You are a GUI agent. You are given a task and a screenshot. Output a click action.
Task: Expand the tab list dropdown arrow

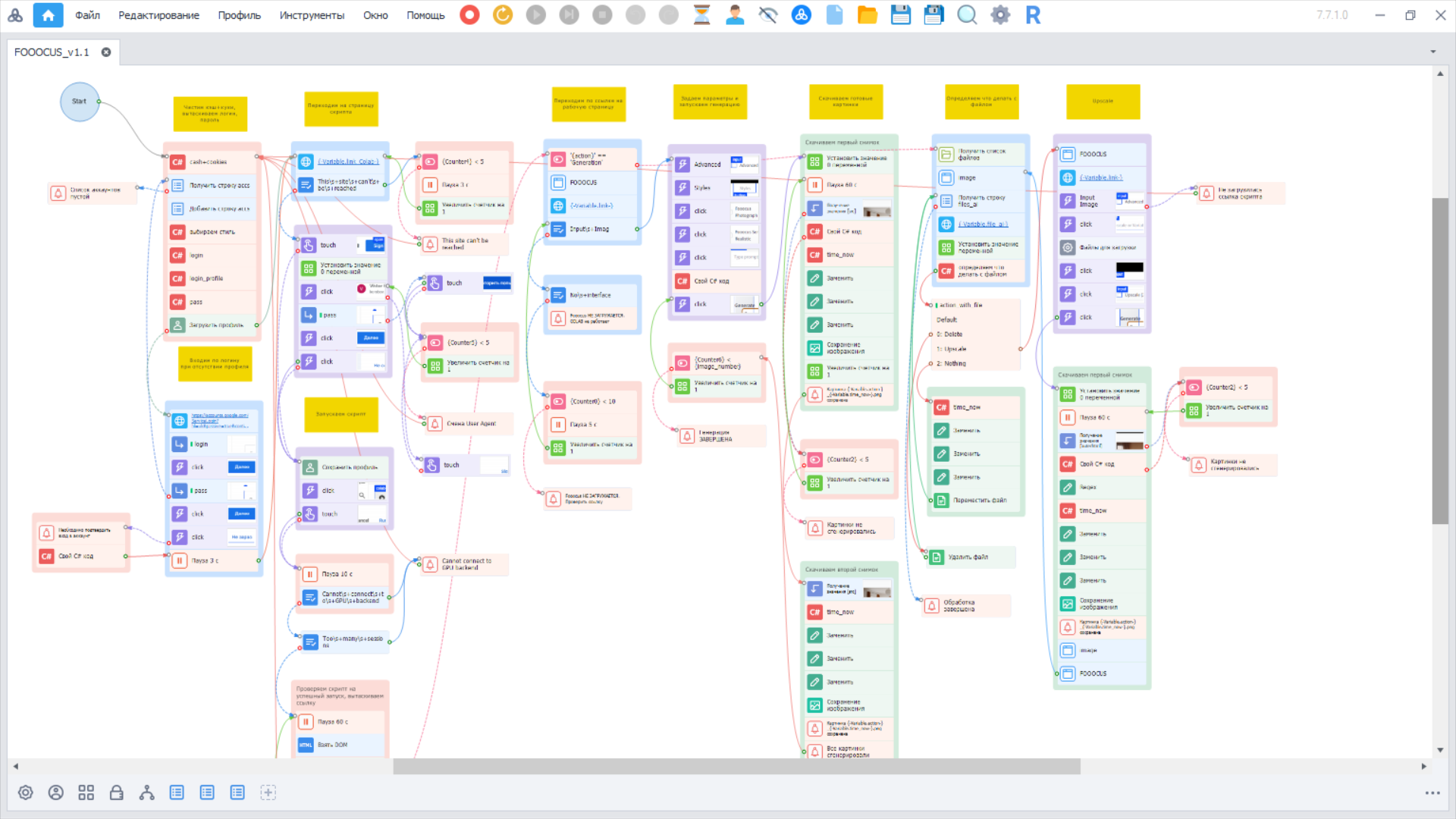pyautogui.click(x=1432, y=52)
